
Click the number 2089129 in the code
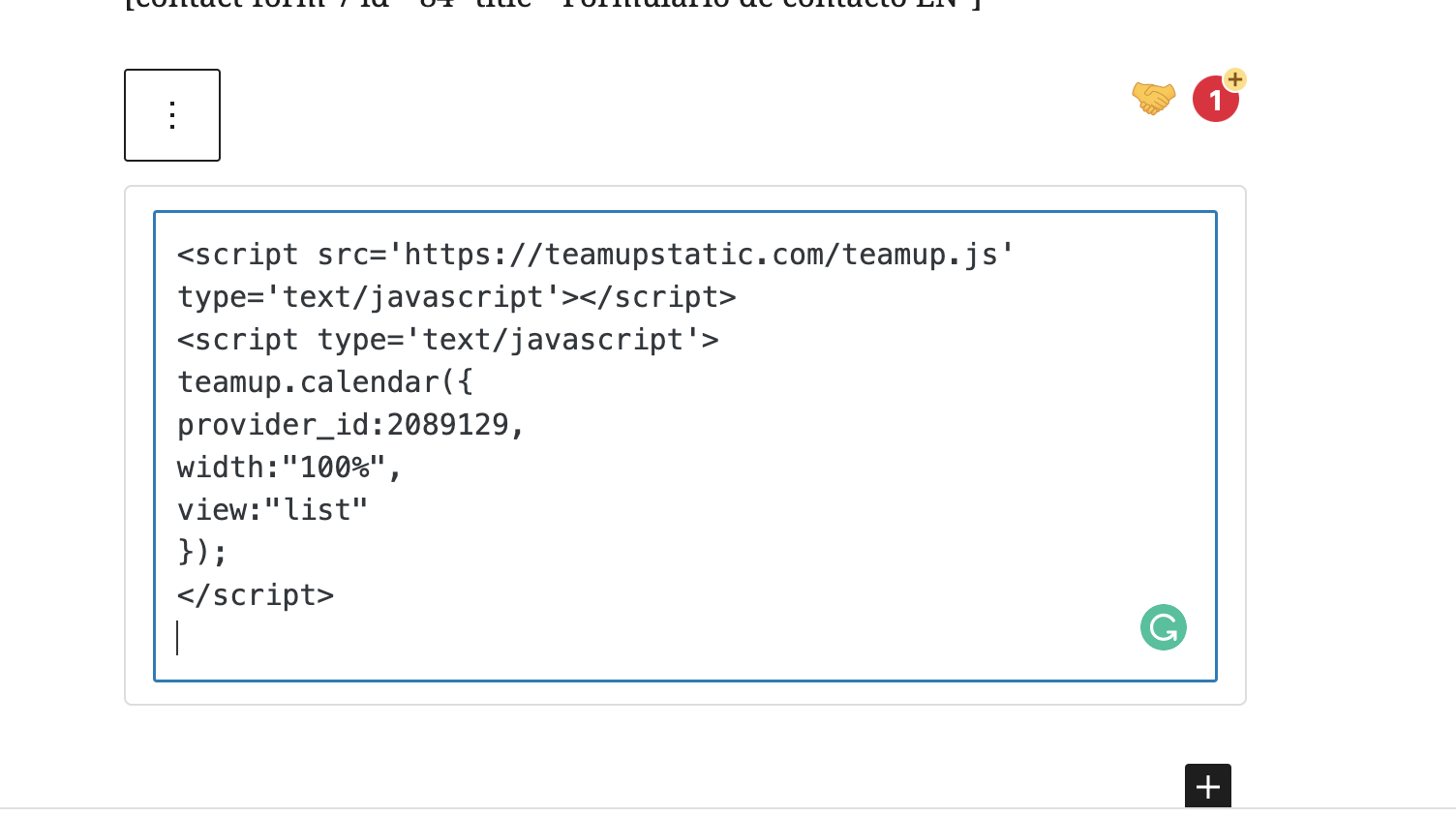click(447, 425)
